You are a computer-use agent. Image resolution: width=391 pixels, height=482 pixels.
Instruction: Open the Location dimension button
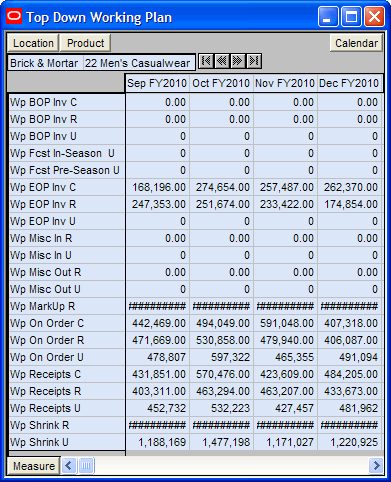coord(33,43)
